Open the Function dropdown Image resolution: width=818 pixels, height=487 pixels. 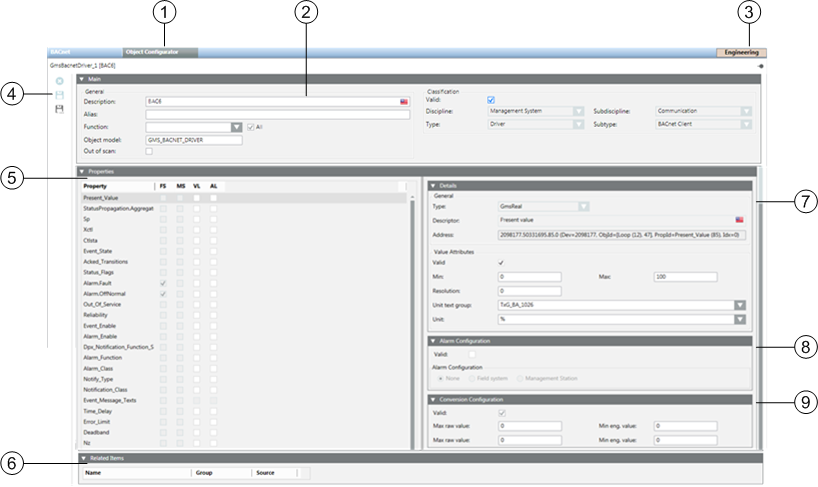(x=236, y=127)
